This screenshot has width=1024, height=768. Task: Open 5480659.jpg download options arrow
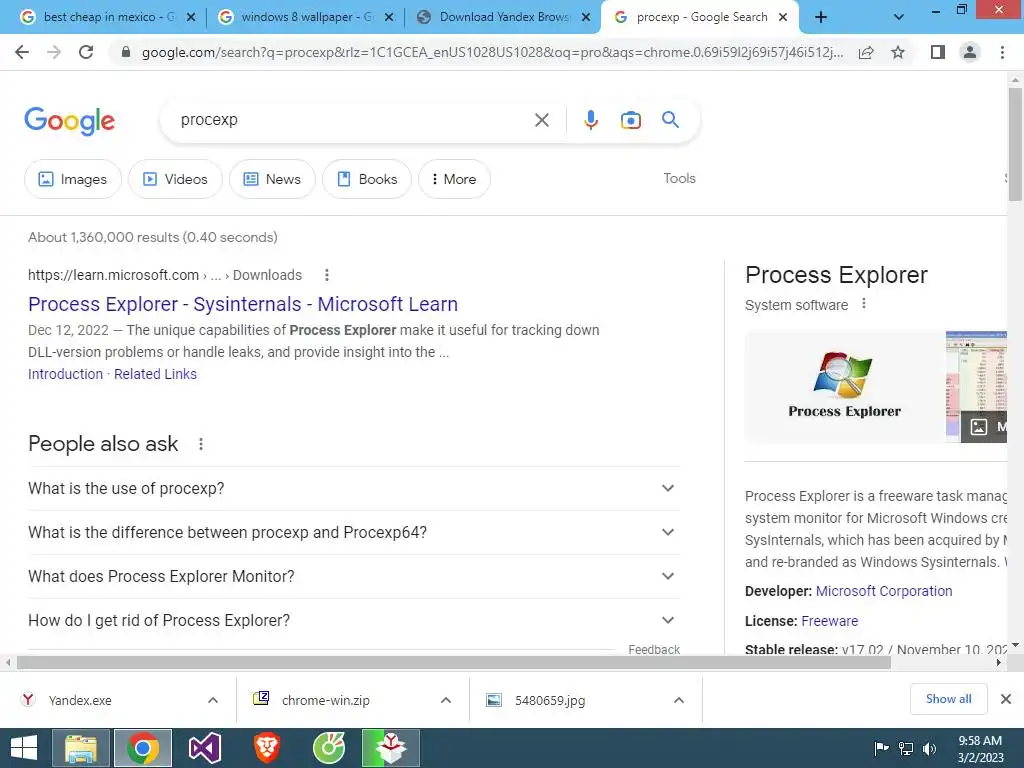pyautogui.click(x=679, y=700)
